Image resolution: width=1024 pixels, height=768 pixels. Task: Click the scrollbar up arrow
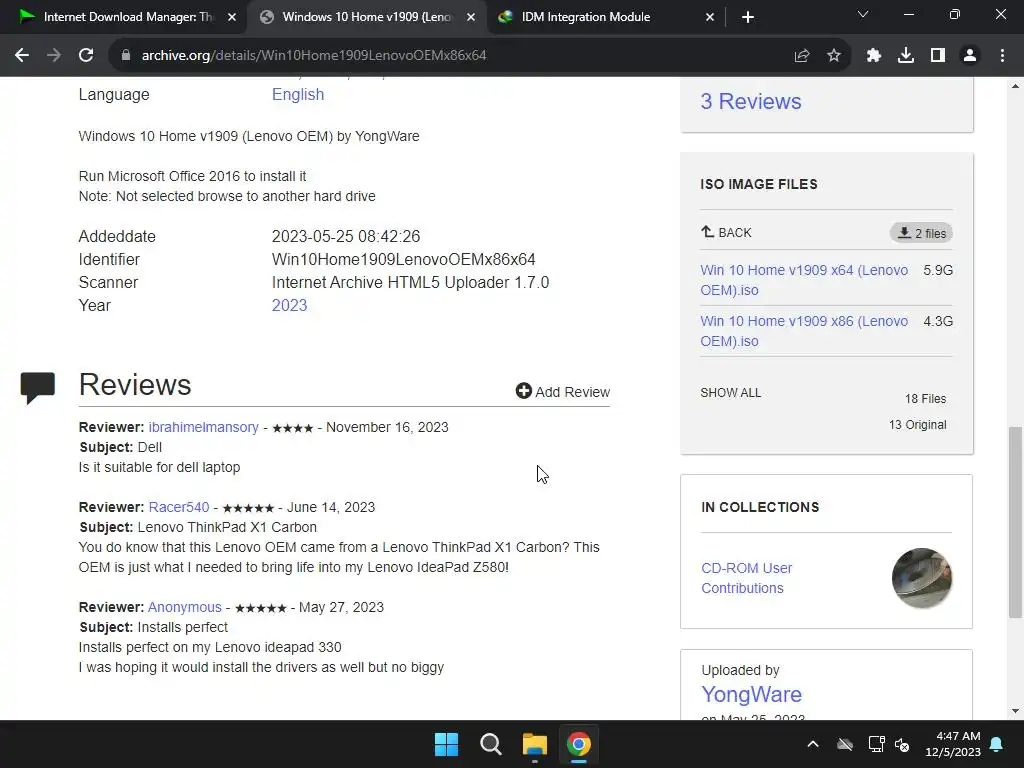pos(1015,86)
